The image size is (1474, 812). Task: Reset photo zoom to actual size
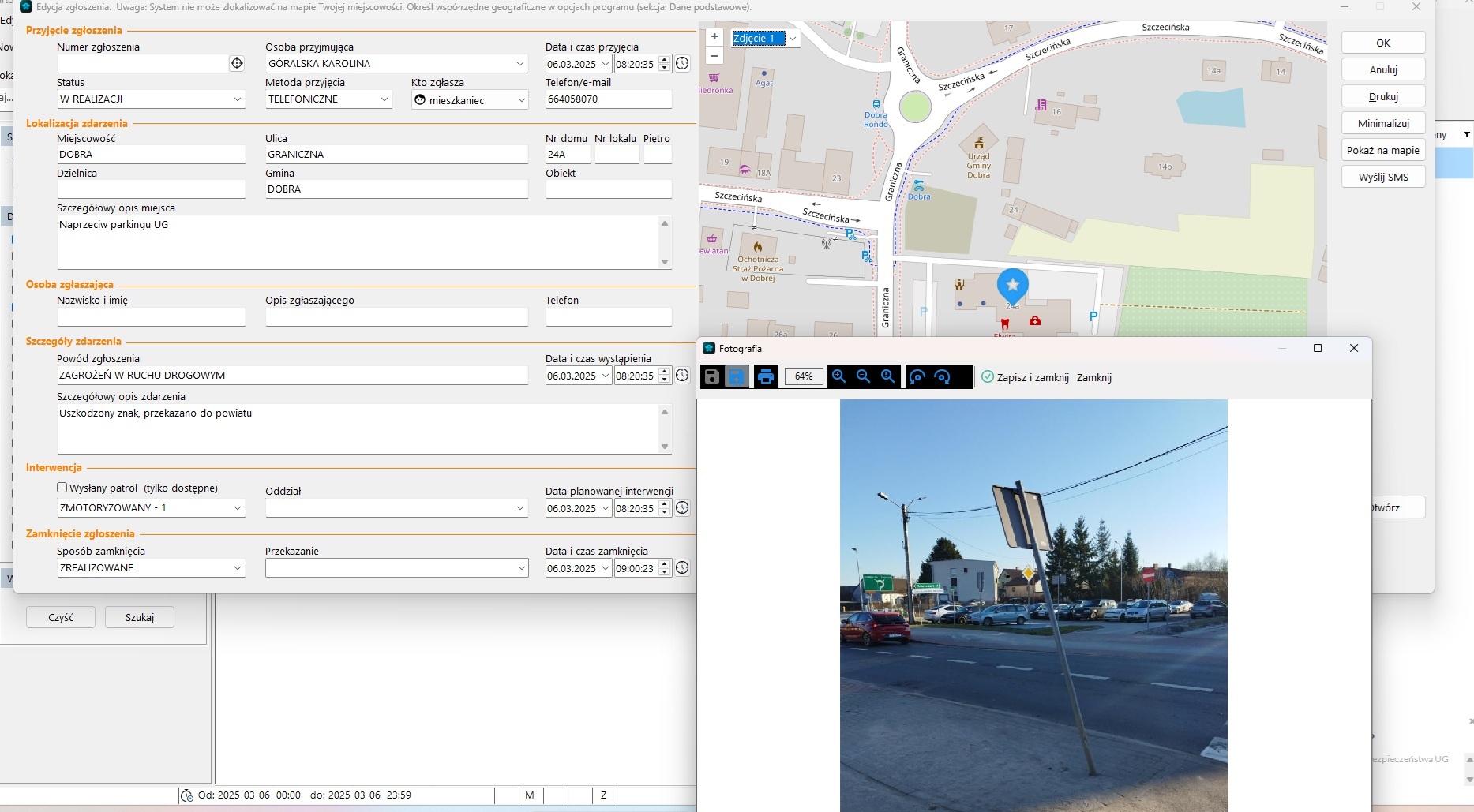point(888,377)
